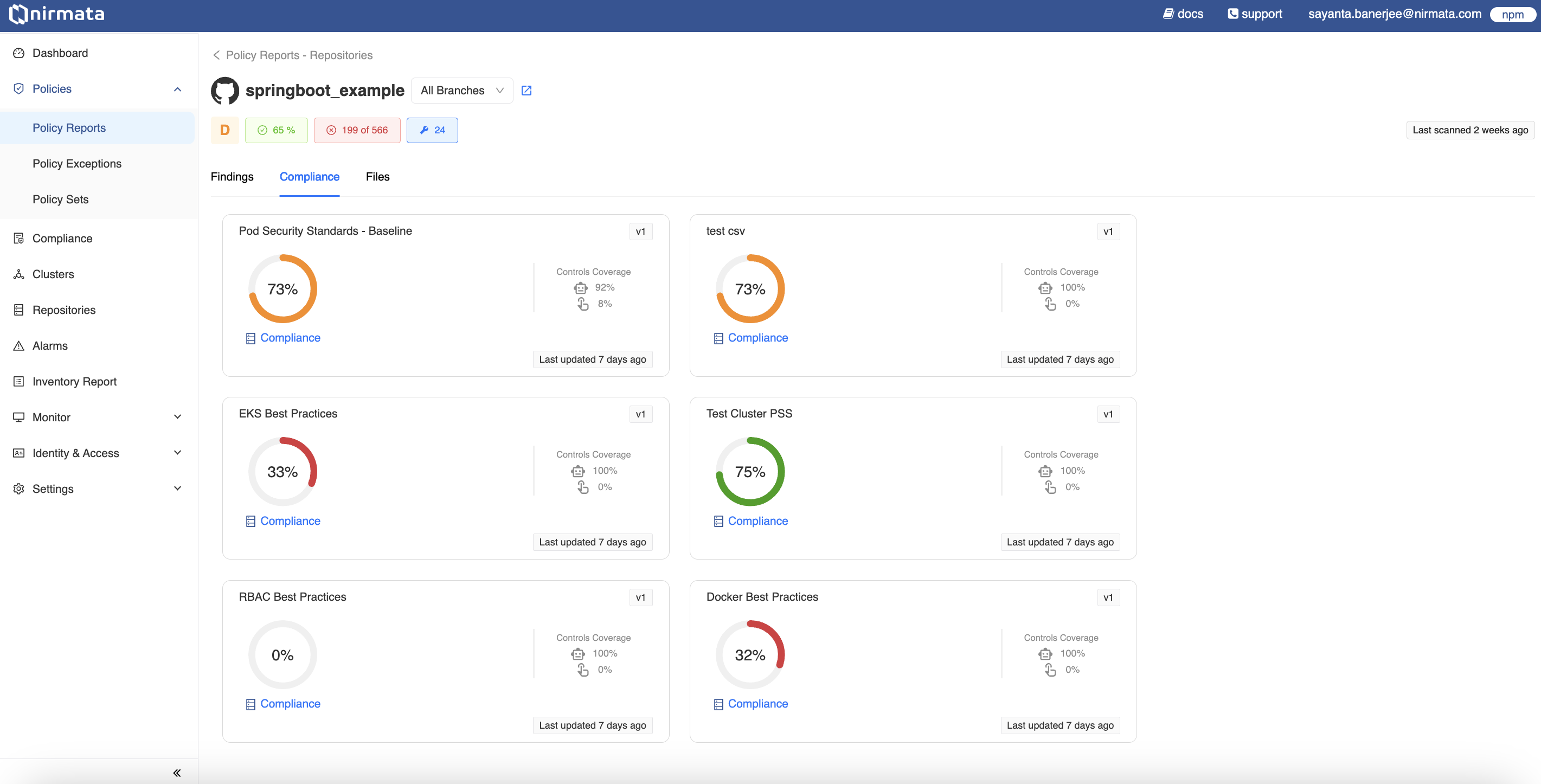Click the 0% gauge in RBAC Best Practices

click(282, 655)
